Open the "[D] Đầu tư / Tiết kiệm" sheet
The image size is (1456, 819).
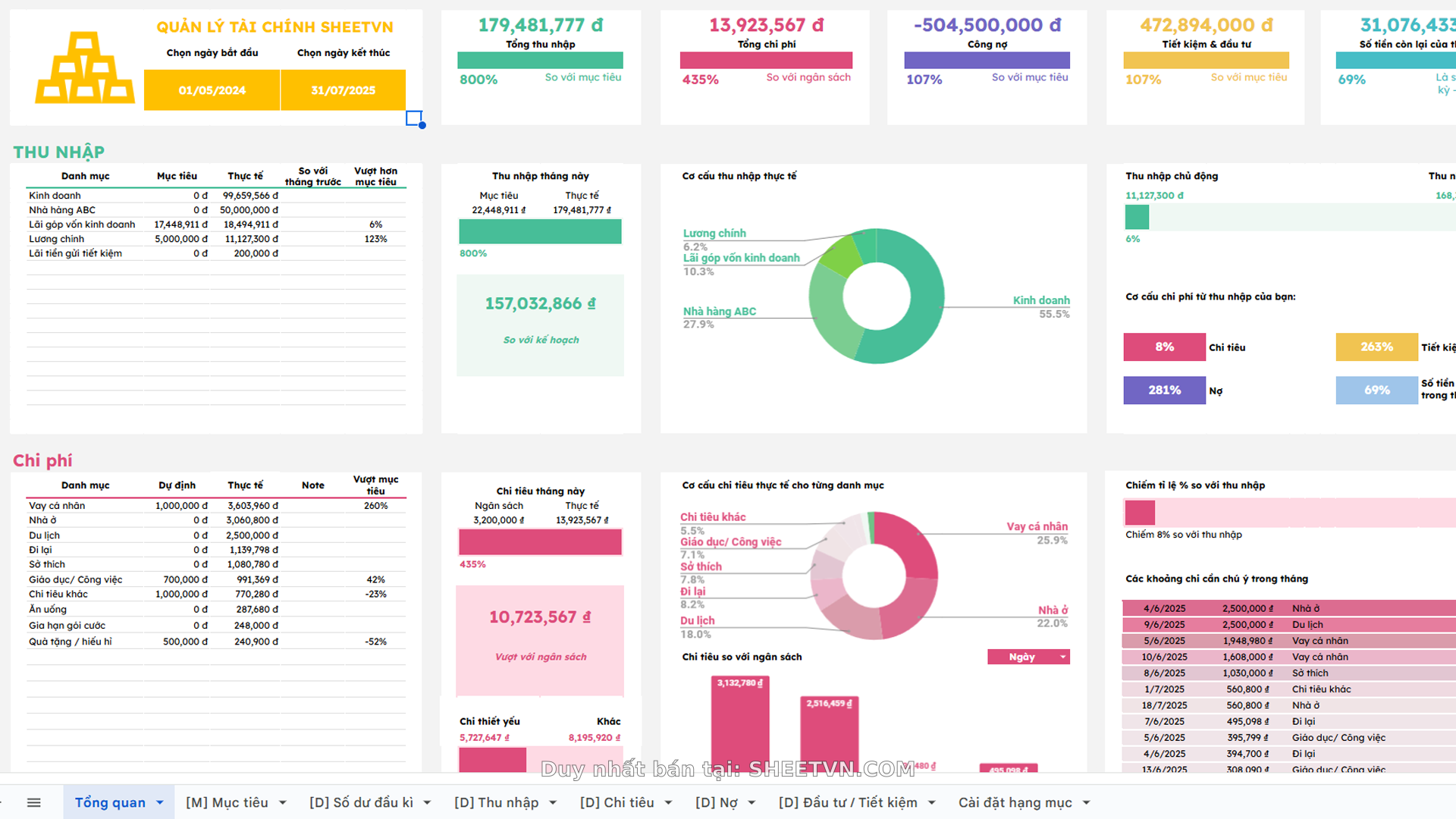tap(848, 802)
